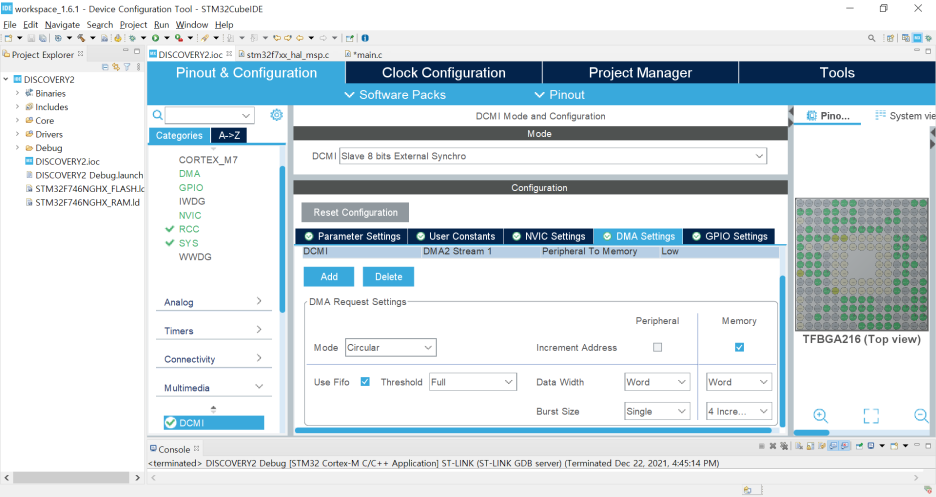This screenshot has width=936, height=497.
Task: Switch to Project Manager tab
Action: coord(640,73)
